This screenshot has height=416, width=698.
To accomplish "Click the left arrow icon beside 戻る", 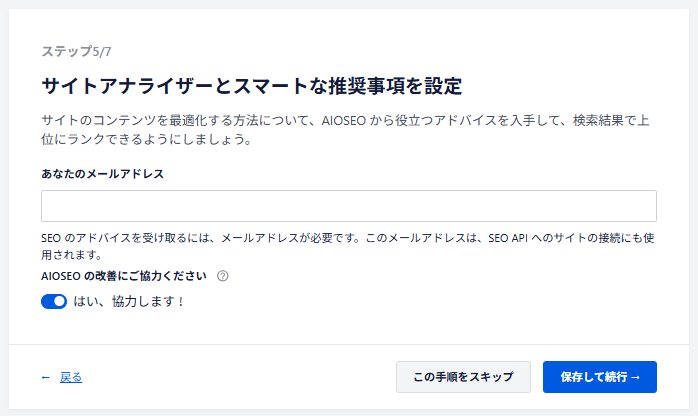I will point(46,377).
